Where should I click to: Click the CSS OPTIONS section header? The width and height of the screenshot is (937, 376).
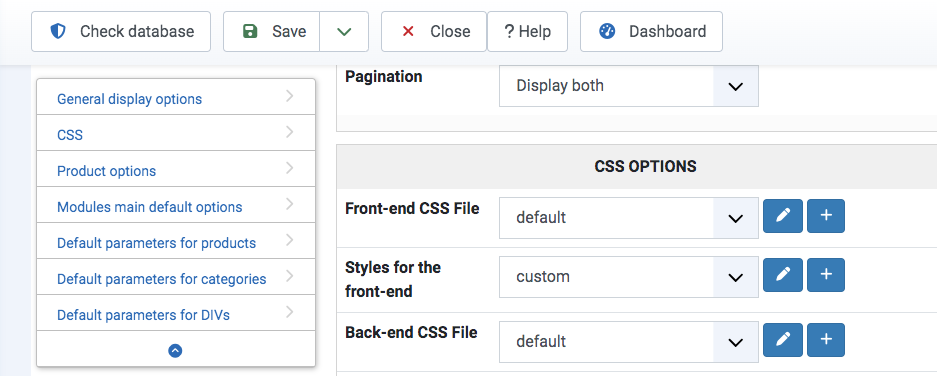click(645, 166)
